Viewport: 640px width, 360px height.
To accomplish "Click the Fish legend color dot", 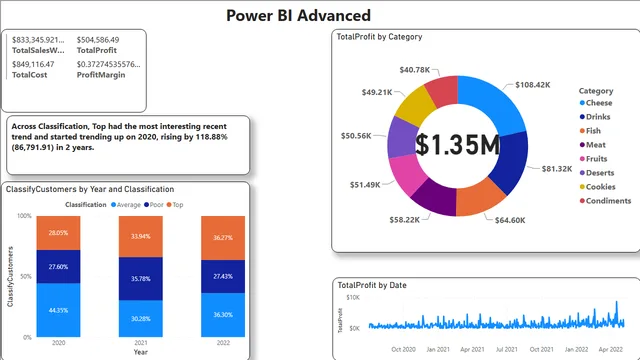I will click(x=582, y=131).
